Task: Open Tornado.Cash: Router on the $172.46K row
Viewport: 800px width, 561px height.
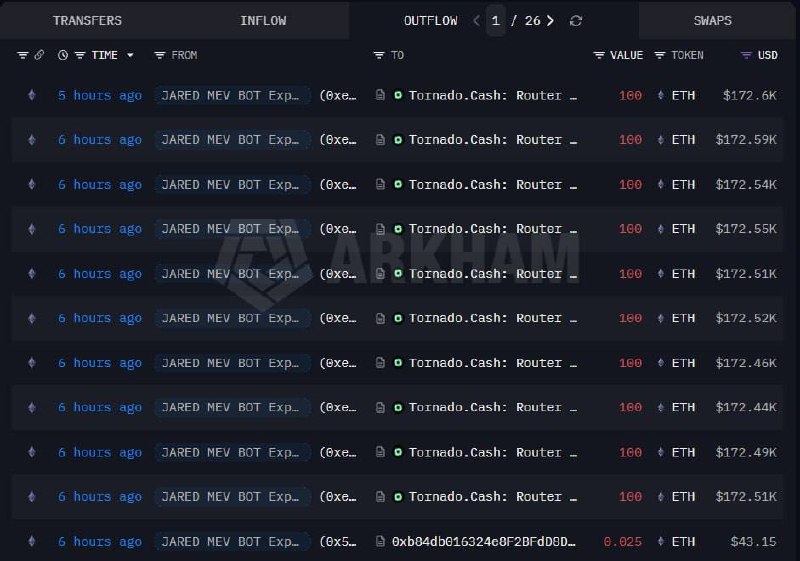Action: (x=492, y=363)
